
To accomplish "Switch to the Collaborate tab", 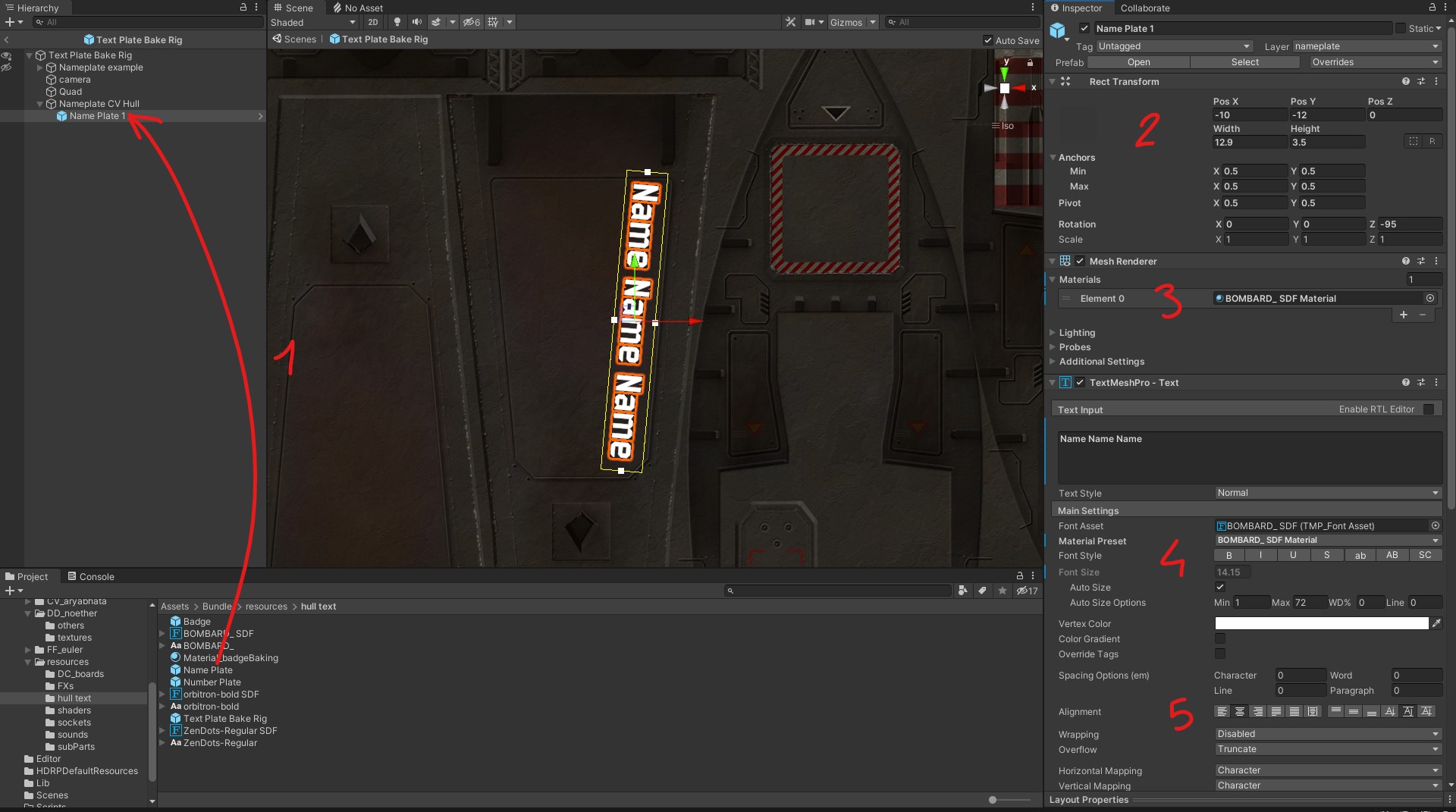I will [x=1144, y=8].
